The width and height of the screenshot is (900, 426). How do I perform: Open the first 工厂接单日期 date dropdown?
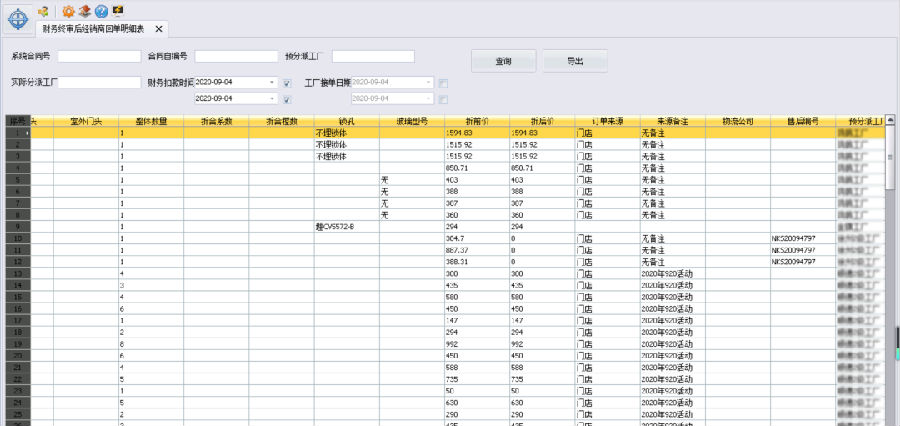click(428, 83)
